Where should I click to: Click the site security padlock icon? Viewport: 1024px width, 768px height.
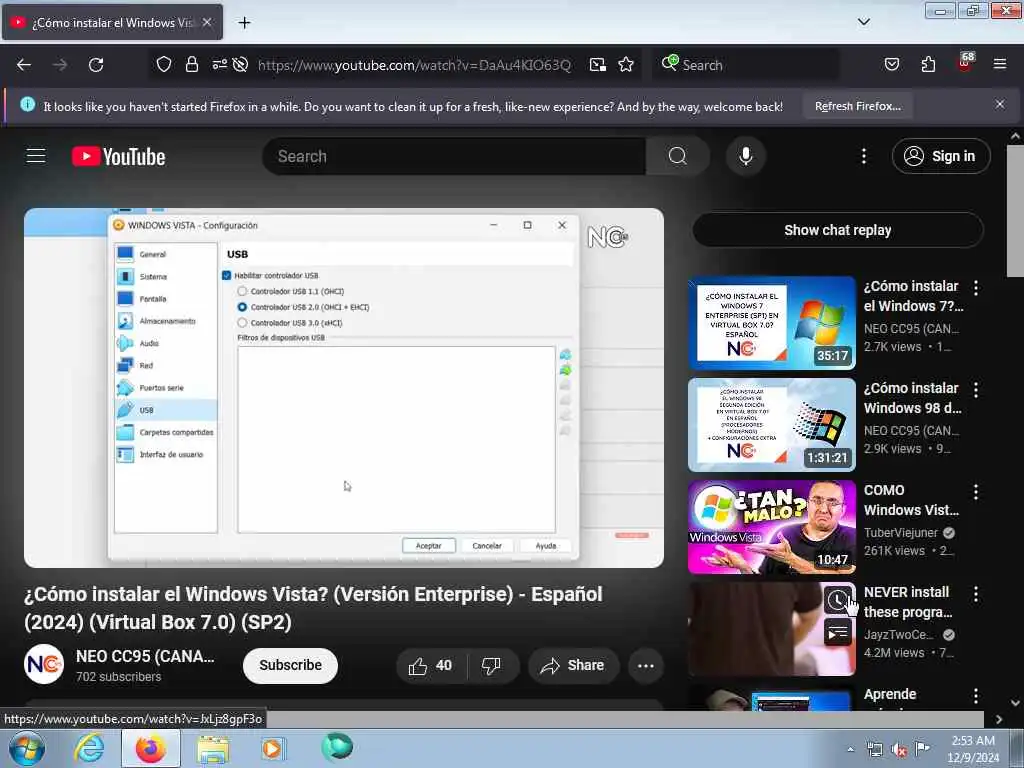click(x=191, y=64)
